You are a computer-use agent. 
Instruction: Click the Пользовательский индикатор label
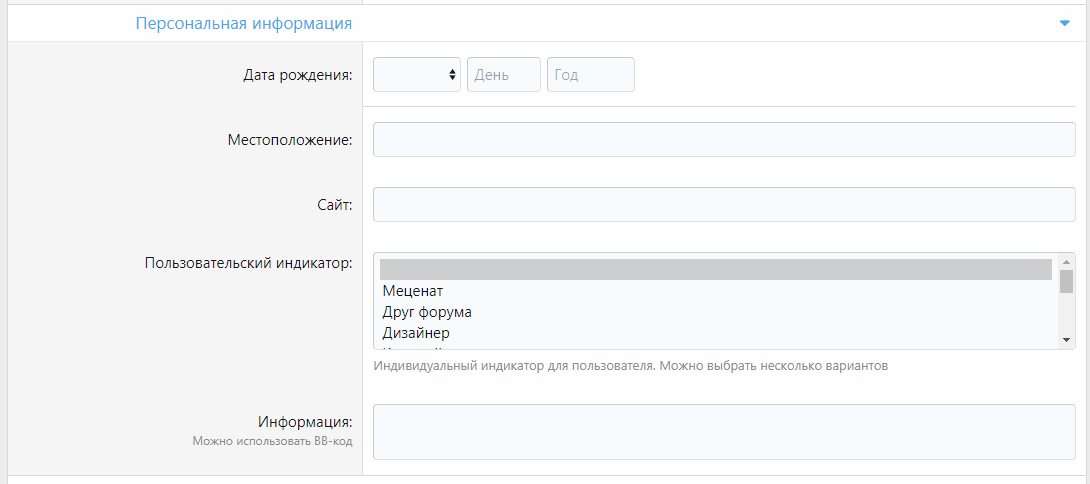(x=248, y=264)
